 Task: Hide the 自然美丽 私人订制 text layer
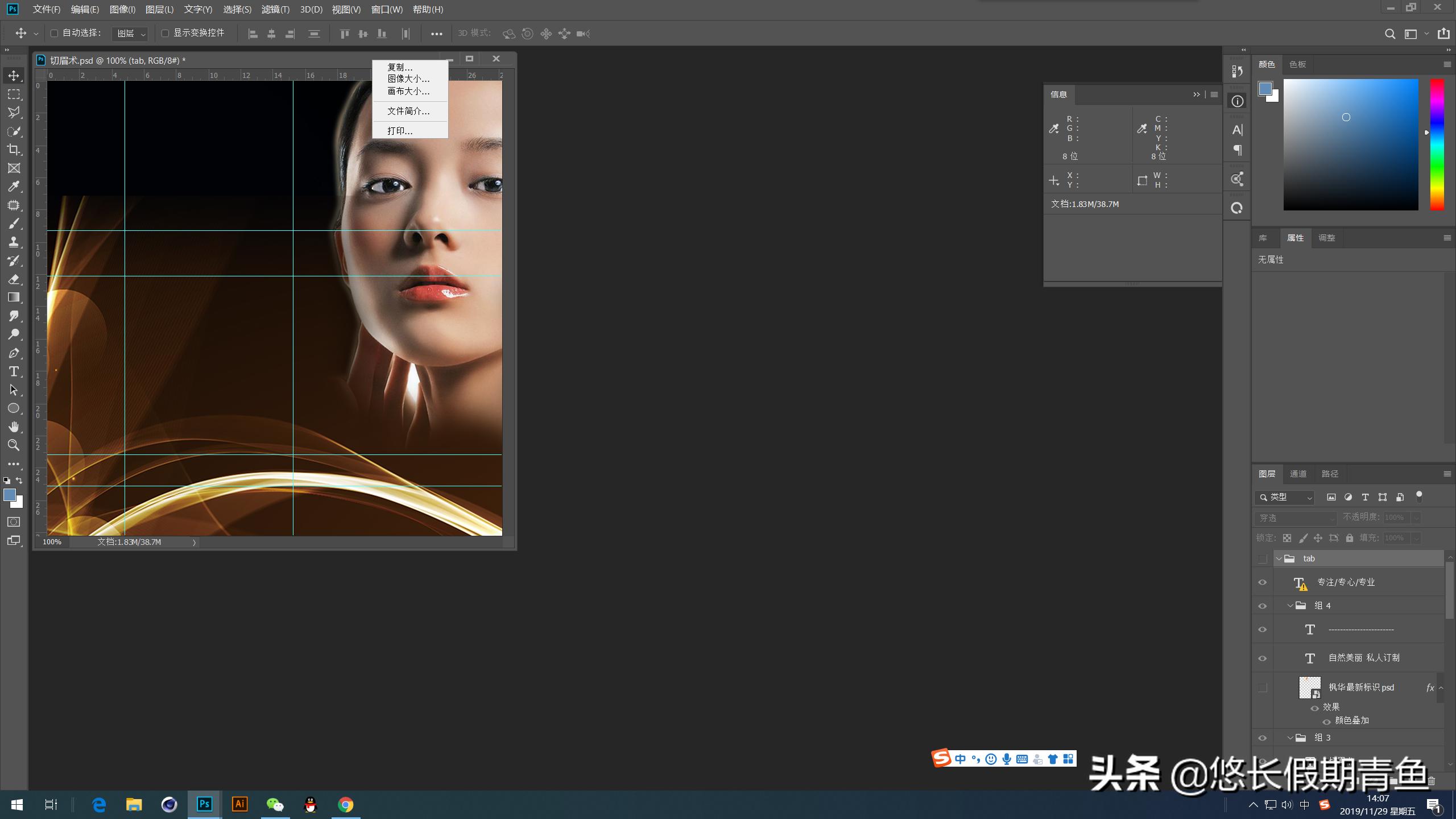[1262, 658]
